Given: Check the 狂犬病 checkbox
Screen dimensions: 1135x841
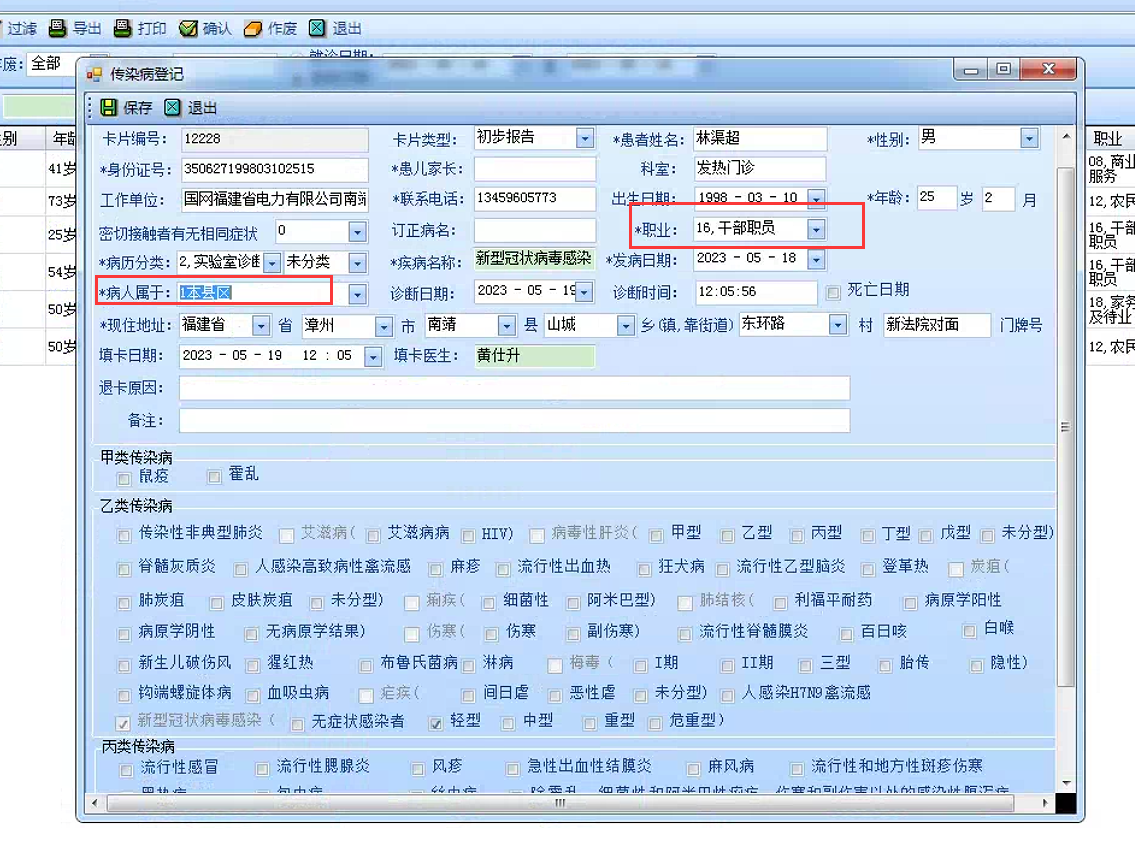Looking at the screenshot, I should (644, 569).
